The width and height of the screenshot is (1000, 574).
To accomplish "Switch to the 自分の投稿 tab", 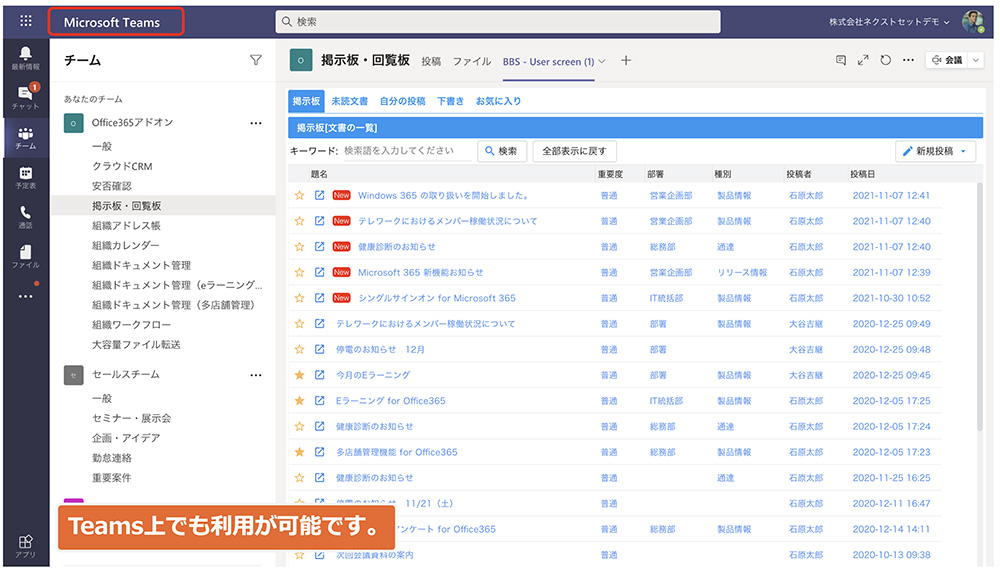I will [402, 101].
